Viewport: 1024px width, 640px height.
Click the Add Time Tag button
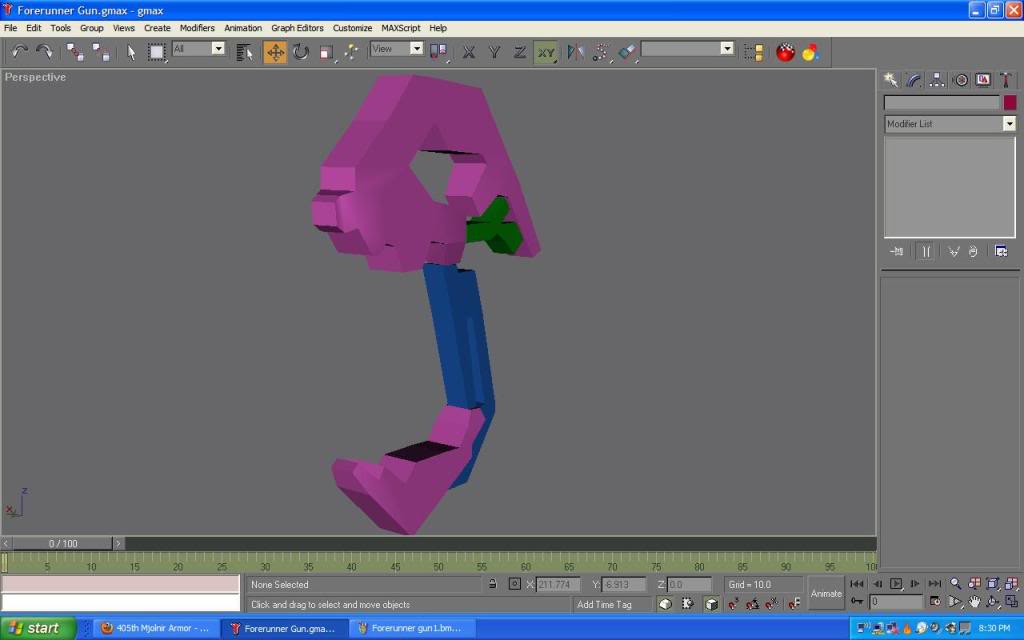click(x=604, y=604)
